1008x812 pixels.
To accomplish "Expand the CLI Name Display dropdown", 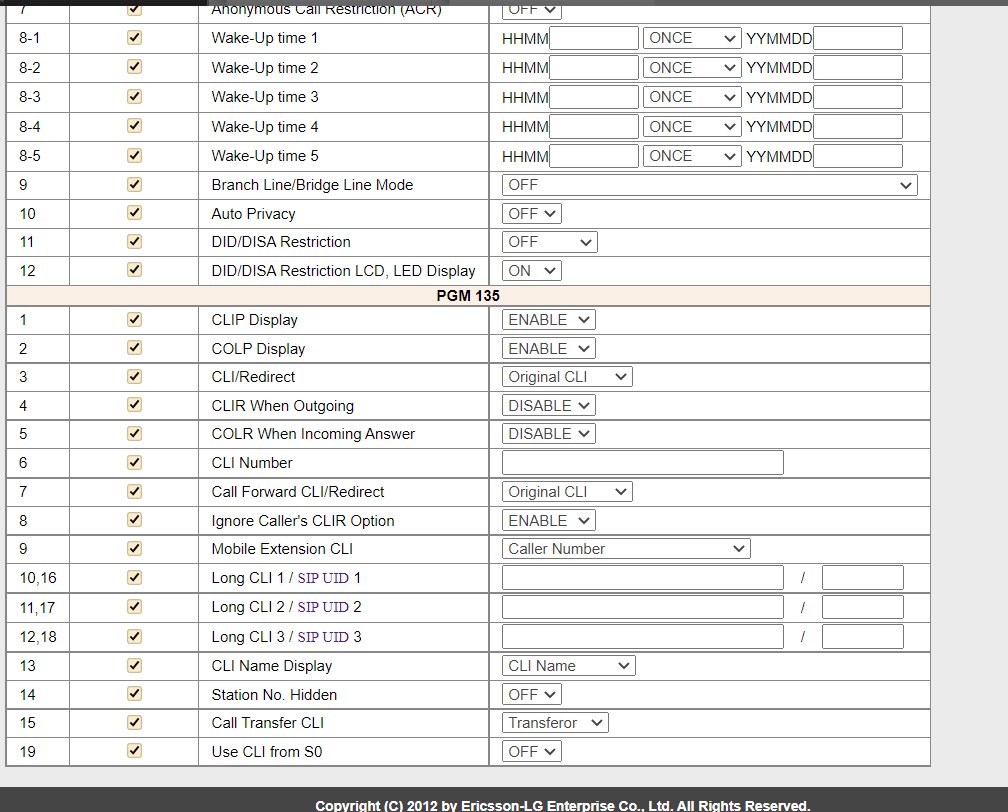I will 568,666.
